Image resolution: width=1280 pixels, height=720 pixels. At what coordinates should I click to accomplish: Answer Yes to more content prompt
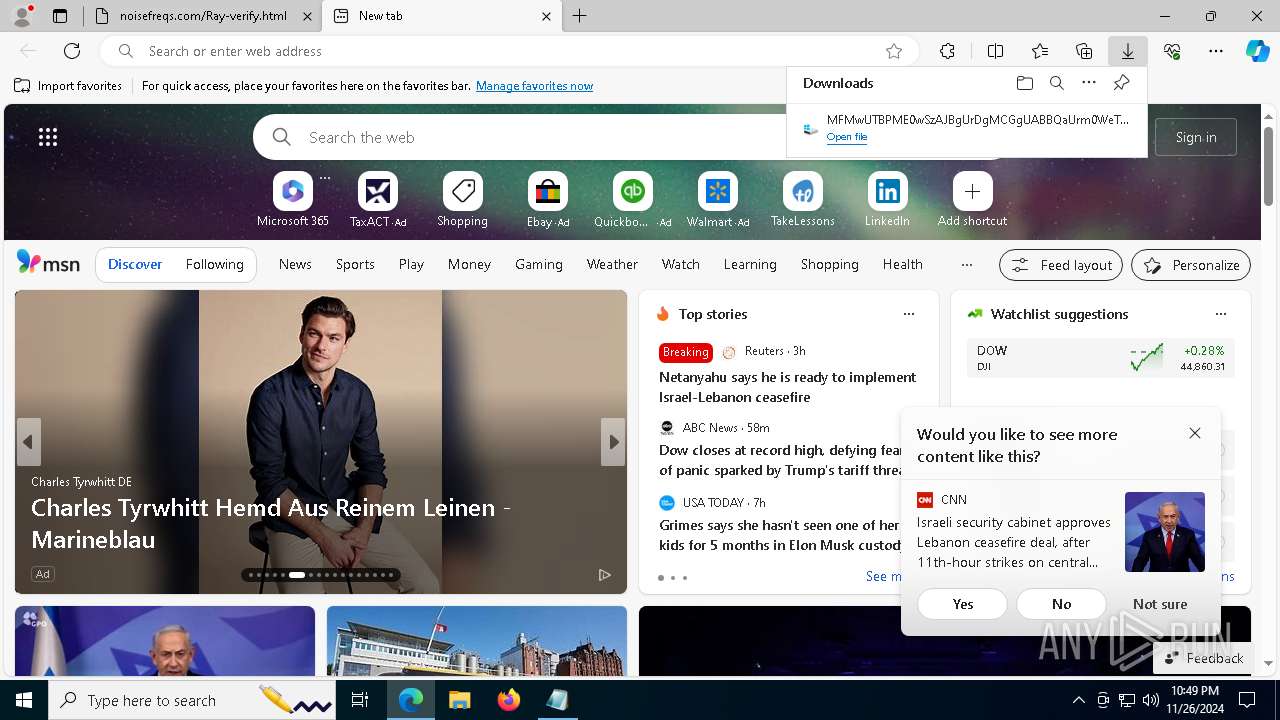[963, 604]
